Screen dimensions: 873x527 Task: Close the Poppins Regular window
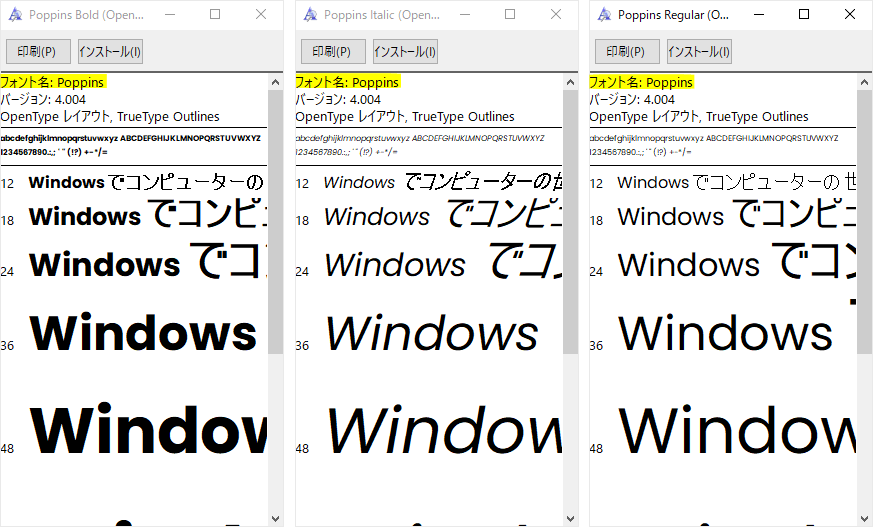pos(850,14)
